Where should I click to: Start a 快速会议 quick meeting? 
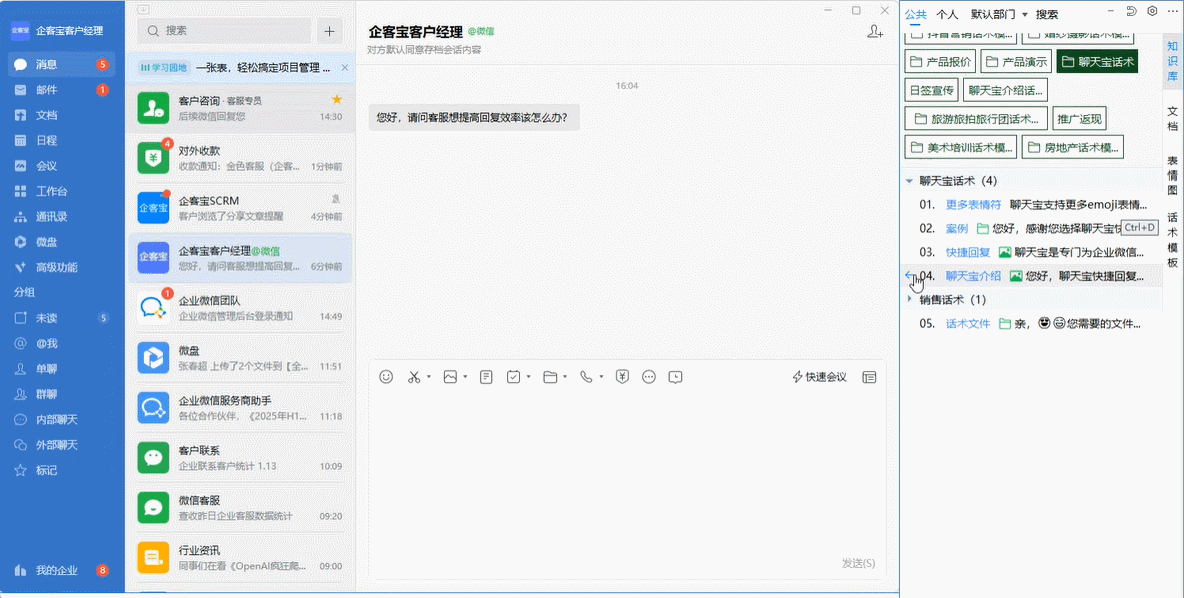pyautogui.click(x=819, y=377)
